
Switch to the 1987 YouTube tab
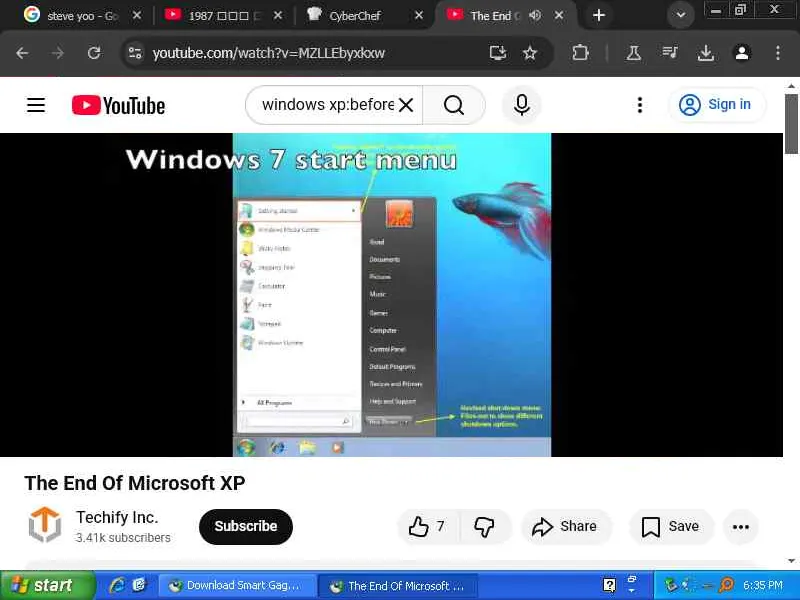click(x=224, y=15)
